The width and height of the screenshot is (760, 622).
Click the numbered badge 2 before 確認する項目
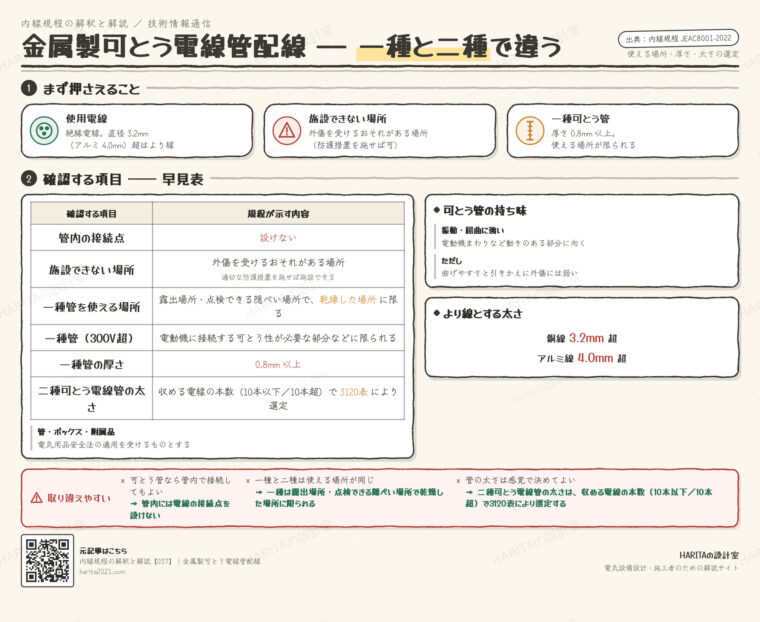coord(29,179)
